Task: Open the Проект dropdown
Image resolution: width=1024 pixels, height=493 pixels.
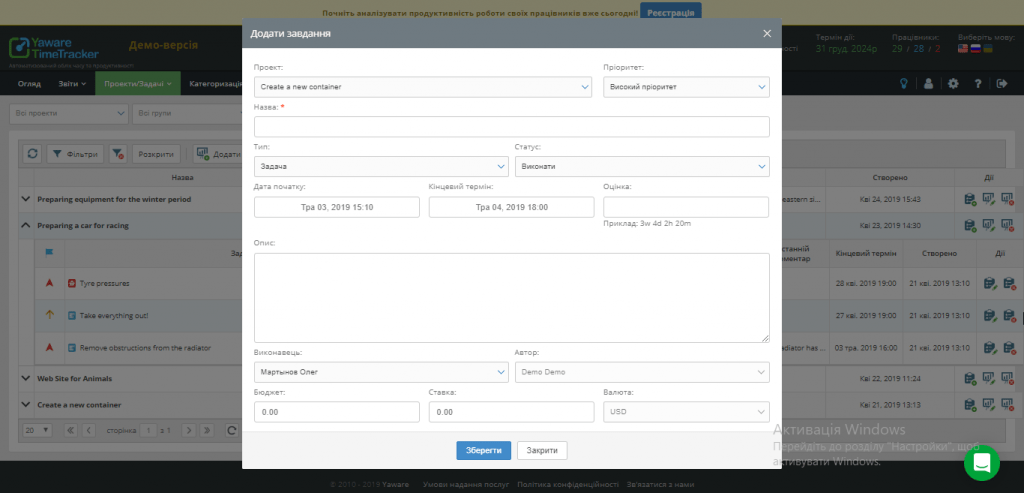Action: (422, 87)
